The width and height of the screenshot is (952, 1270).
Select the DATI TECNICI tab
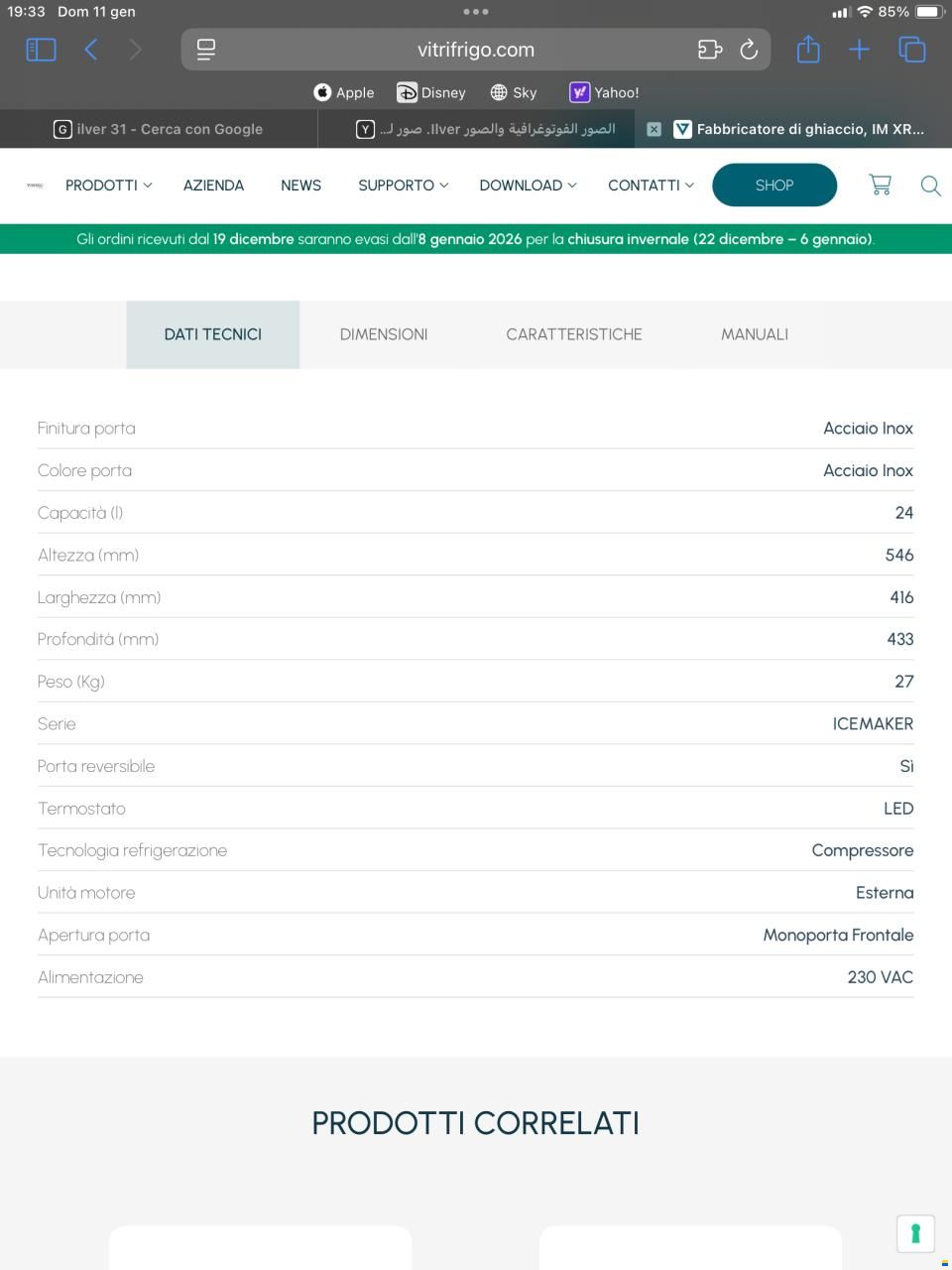click(x=213, y=334)
